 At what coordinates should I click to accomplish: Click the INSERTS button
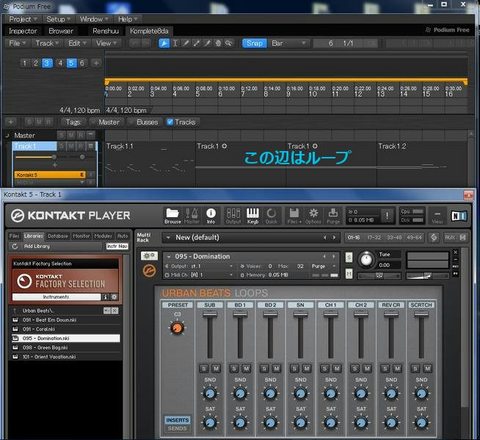pyautogui.click(x=177, y=420)
